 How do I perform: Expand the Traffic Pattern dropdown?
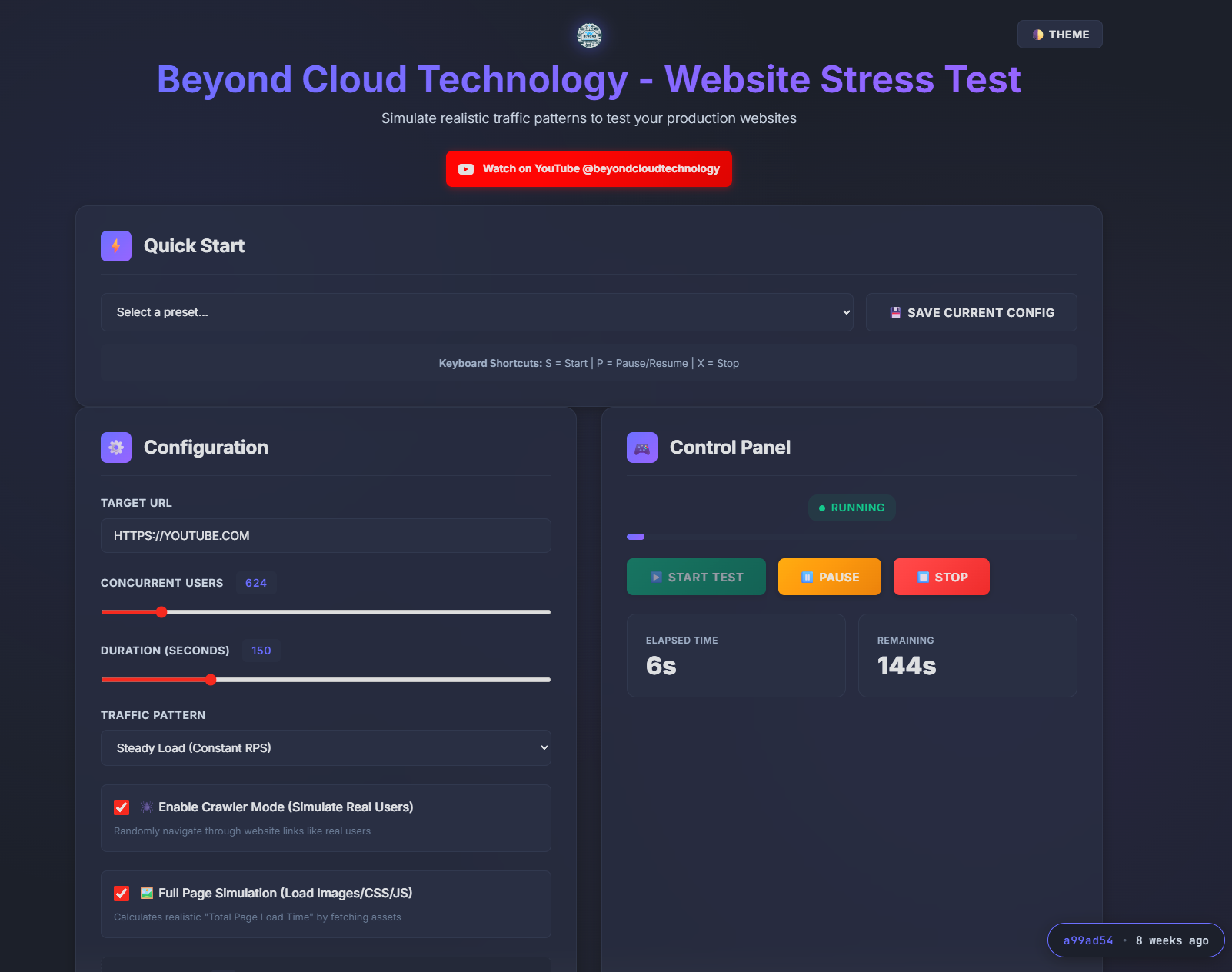coord(325,747)
